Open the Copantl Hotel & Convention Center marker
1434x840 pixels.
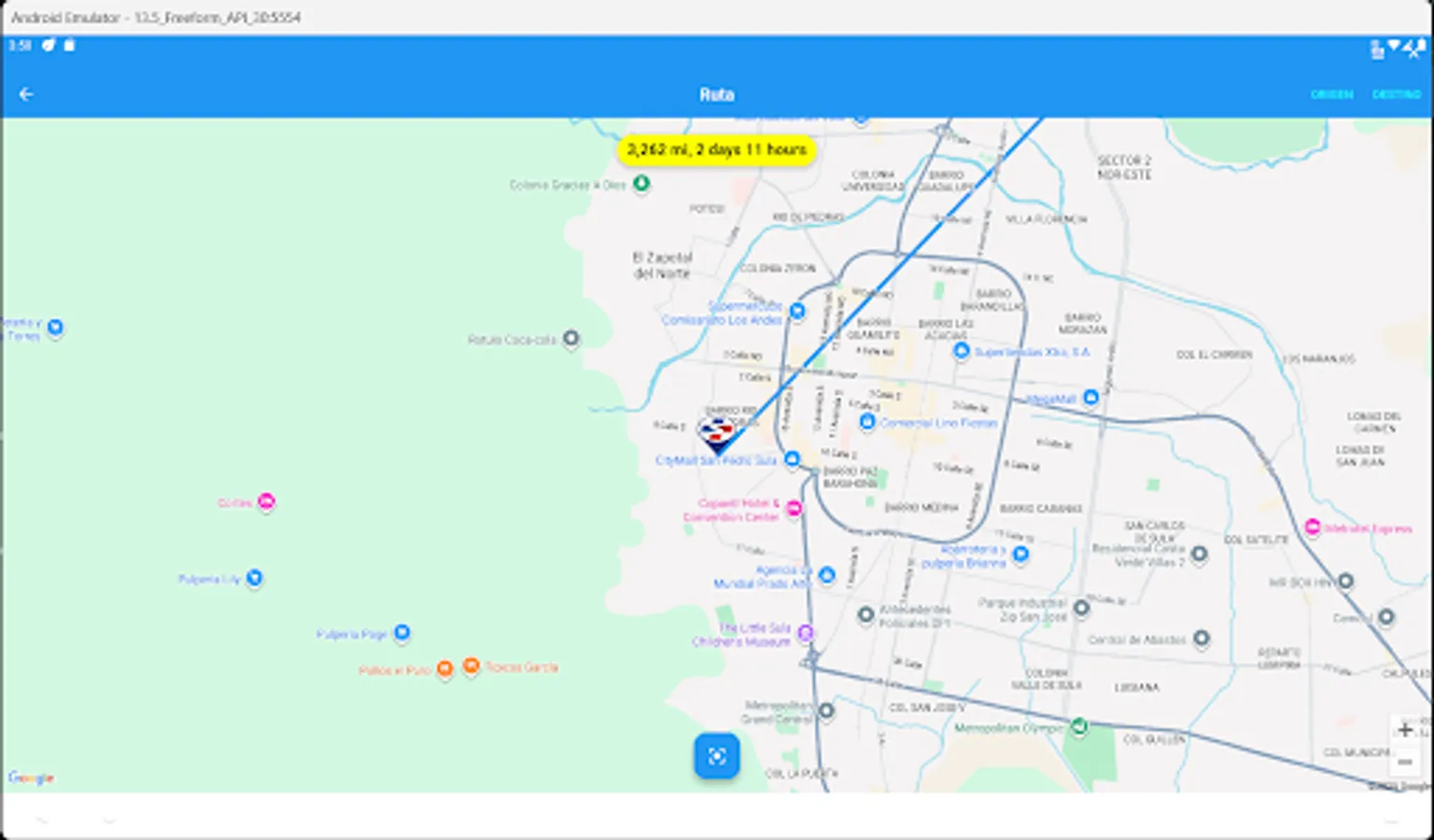[x=794, y=508]
